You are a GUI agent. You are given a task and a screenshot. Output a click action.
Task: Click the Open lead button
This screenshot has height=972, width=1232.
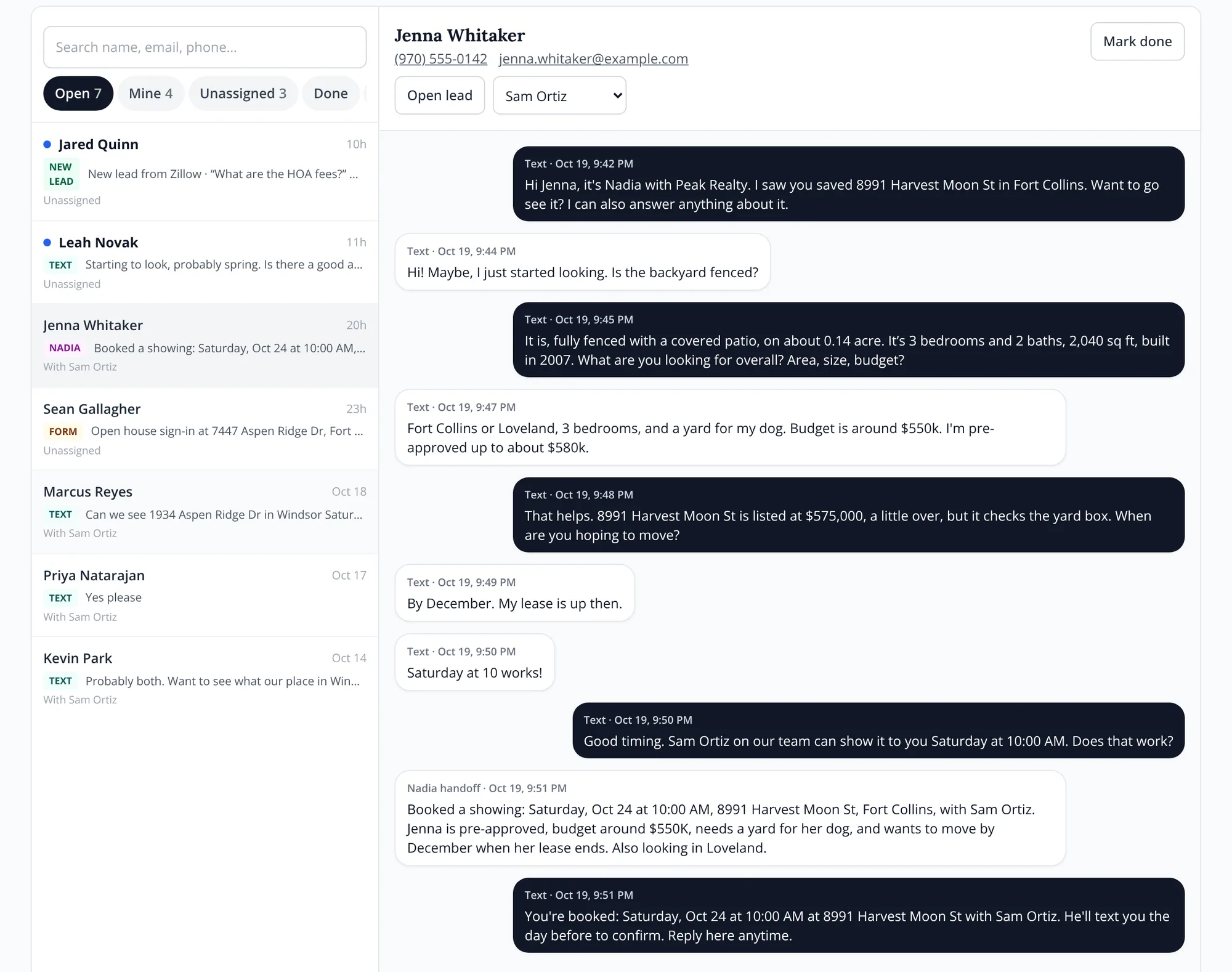point(440,95)
